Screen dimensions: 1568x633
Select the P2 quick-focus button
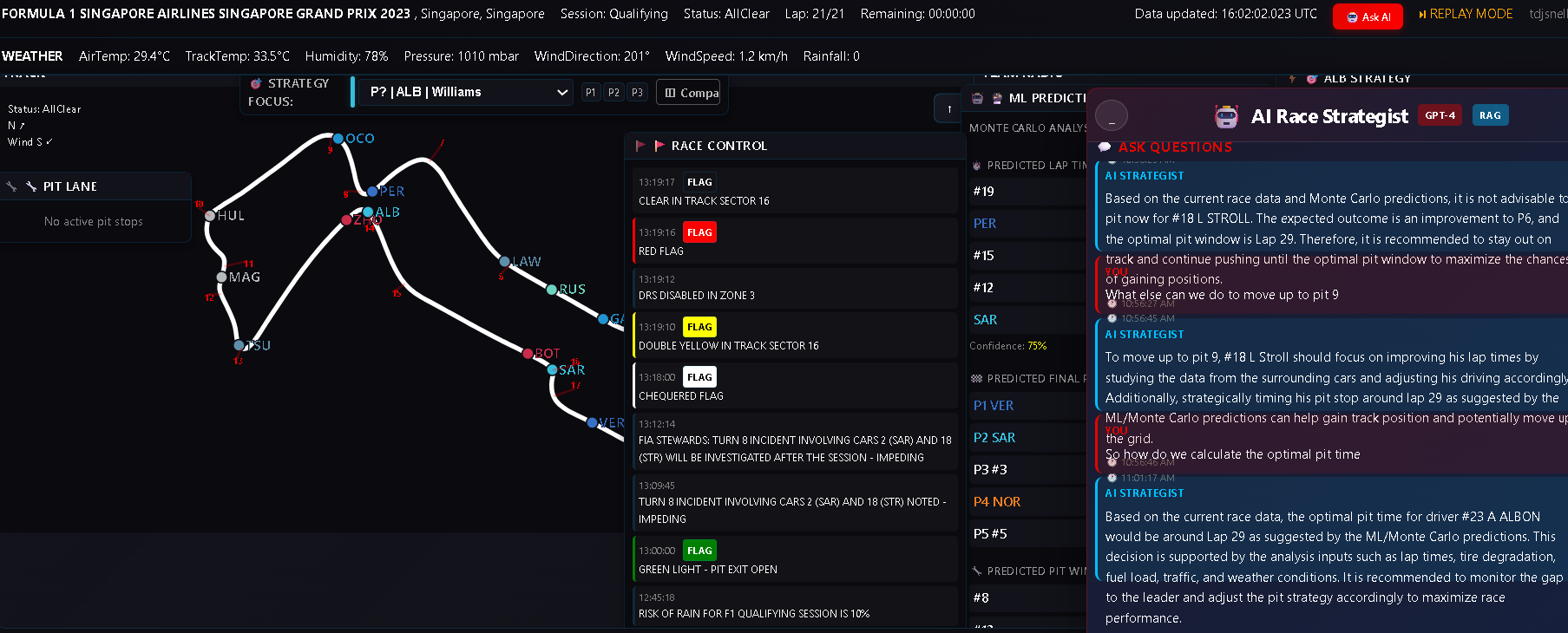[x=614, y=92]
